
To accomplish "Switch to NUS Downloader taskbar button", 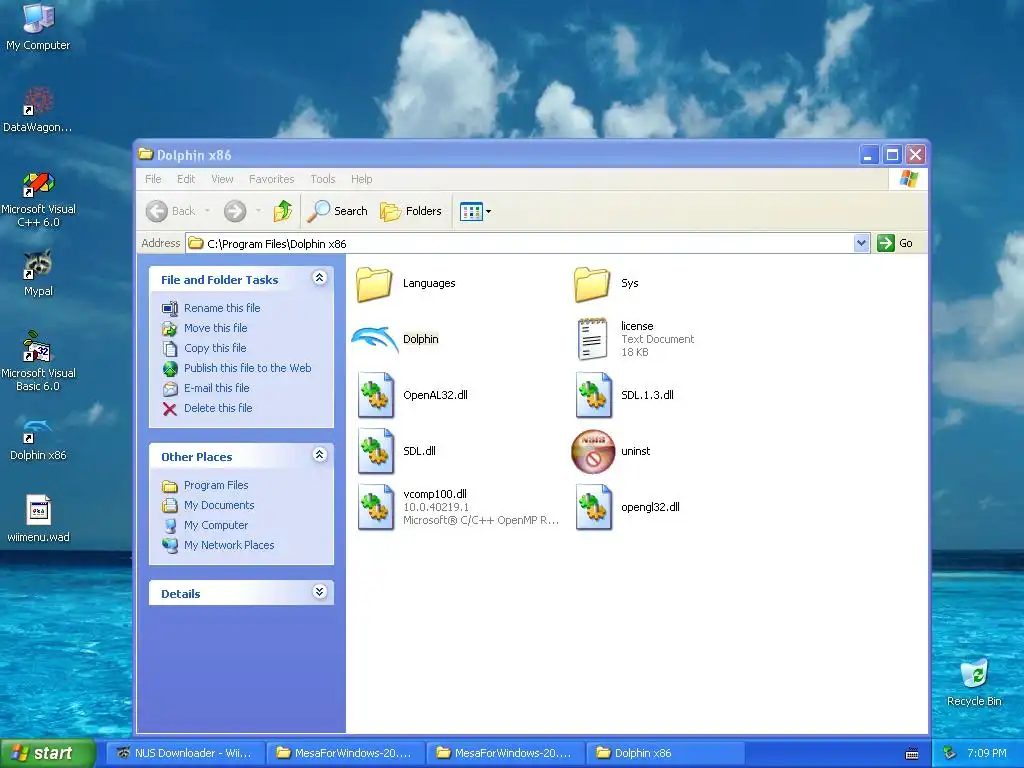I will pos(185,753).
